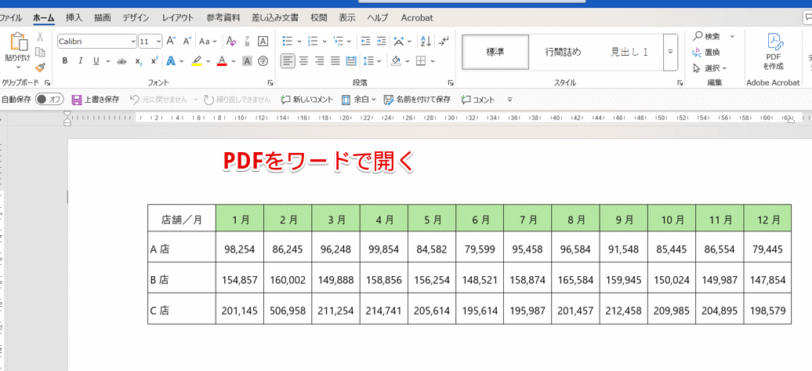812x371 pixels.
Task: Sort with the A-Z sort icon
Action: [x=426, y=41]
